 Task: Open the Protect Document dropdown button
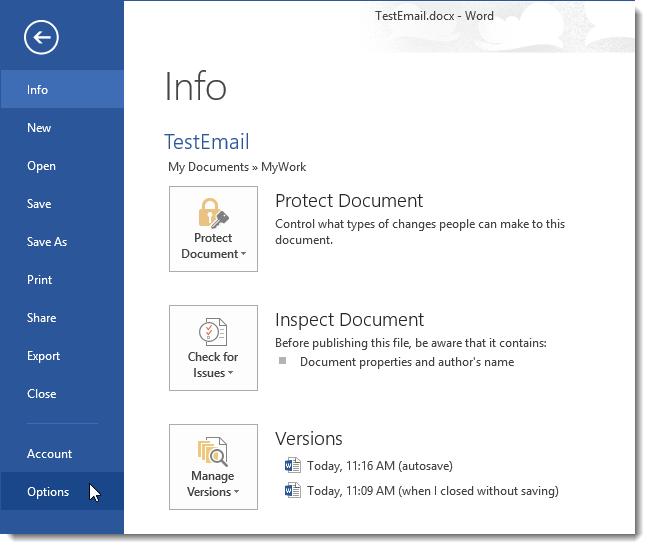click(213, 229)
